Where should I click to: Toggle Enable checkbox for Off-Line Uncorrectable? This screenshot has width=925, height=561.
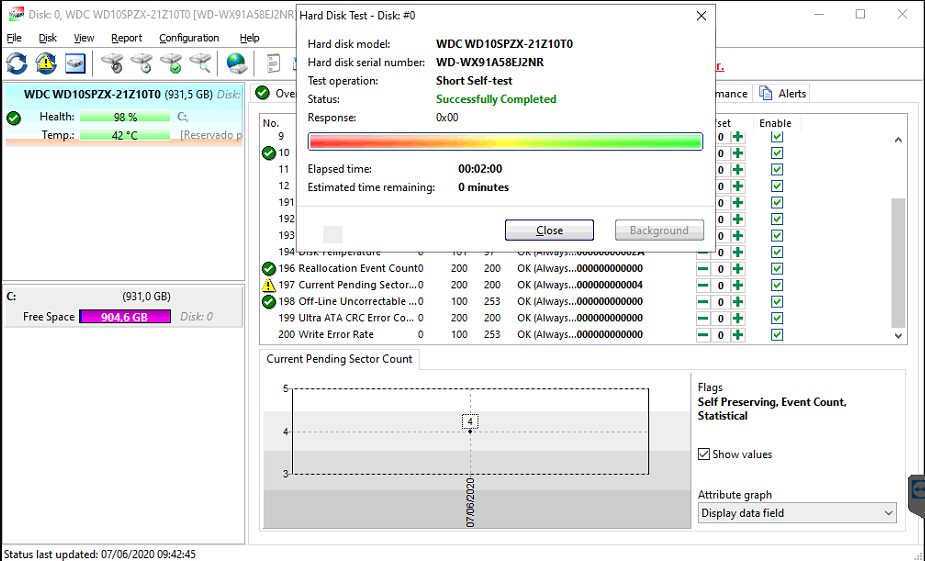point(777,302)
